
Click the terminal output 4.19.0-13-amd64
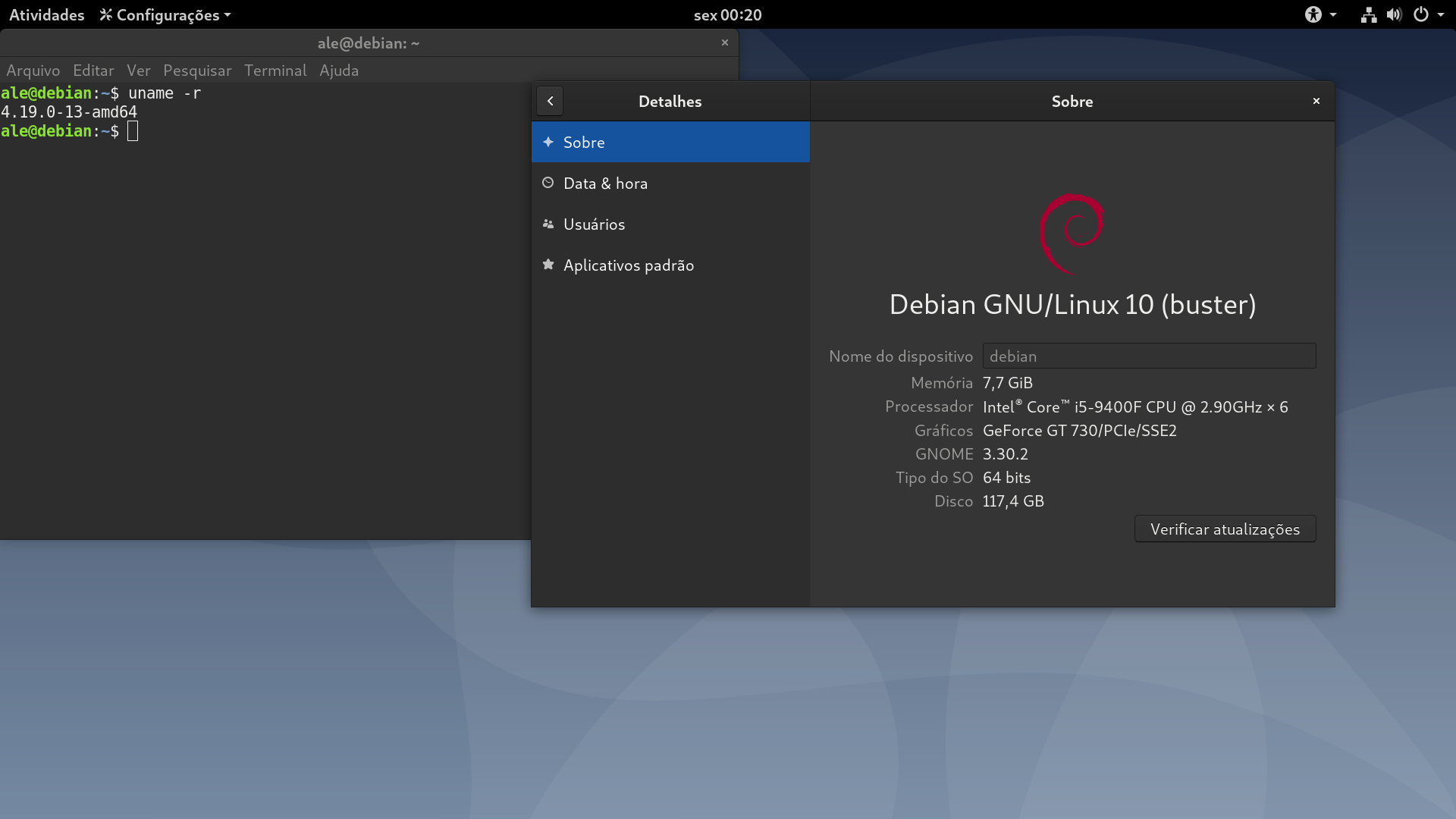(x=69, y=112)
